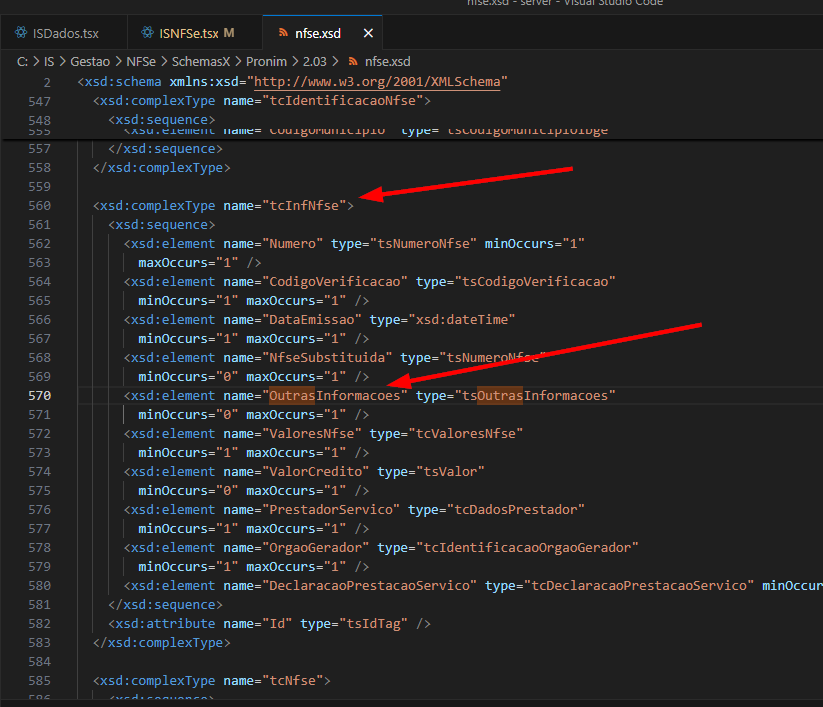Select line number 560 in the gutter
The width and height of the screenshot is (823, 707).
[39, 206]
